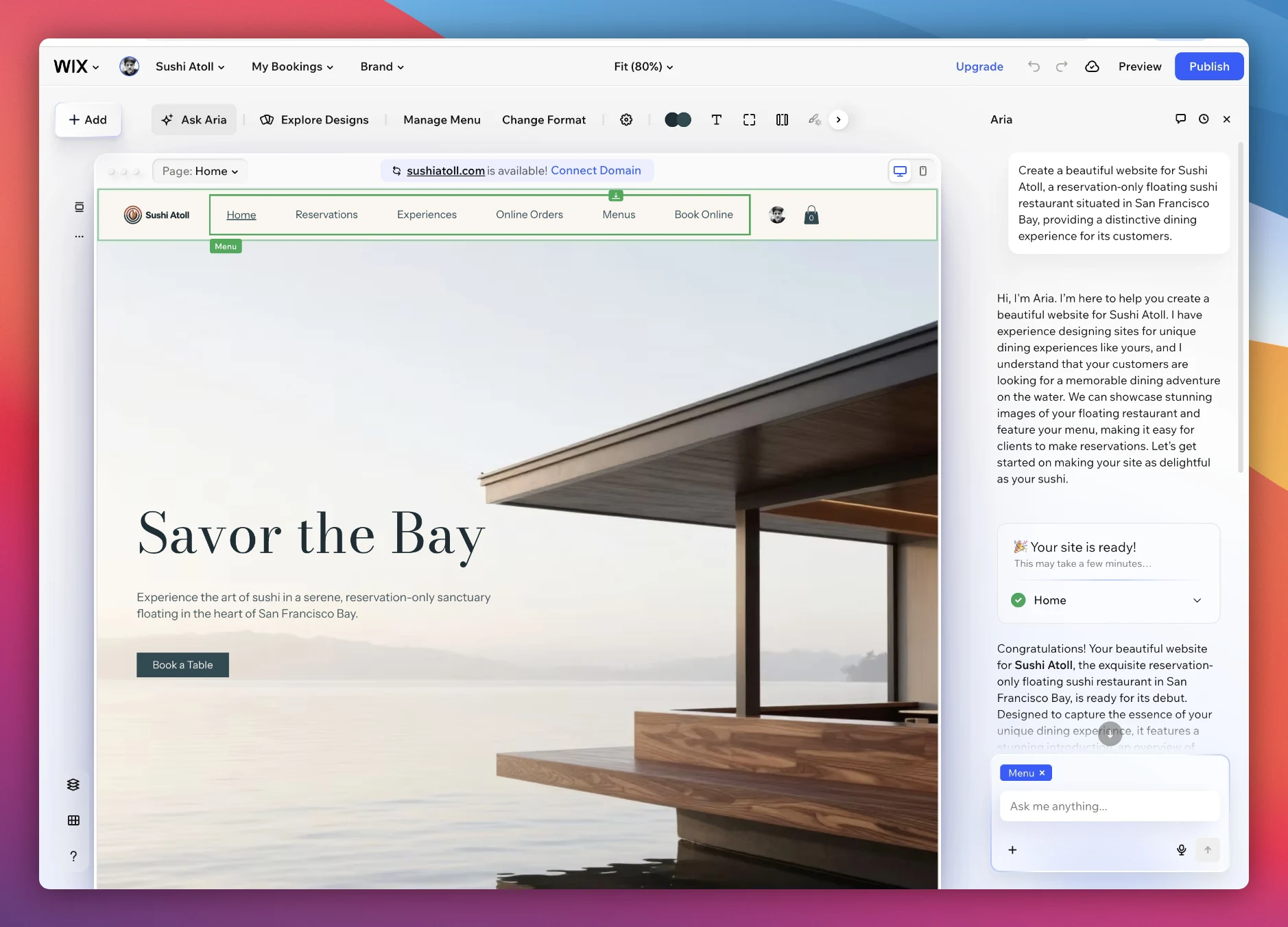This screenshot has width=1288, height=927.
Task: Click the stretch/fullscreen frame icon
Action: (749, 120)
